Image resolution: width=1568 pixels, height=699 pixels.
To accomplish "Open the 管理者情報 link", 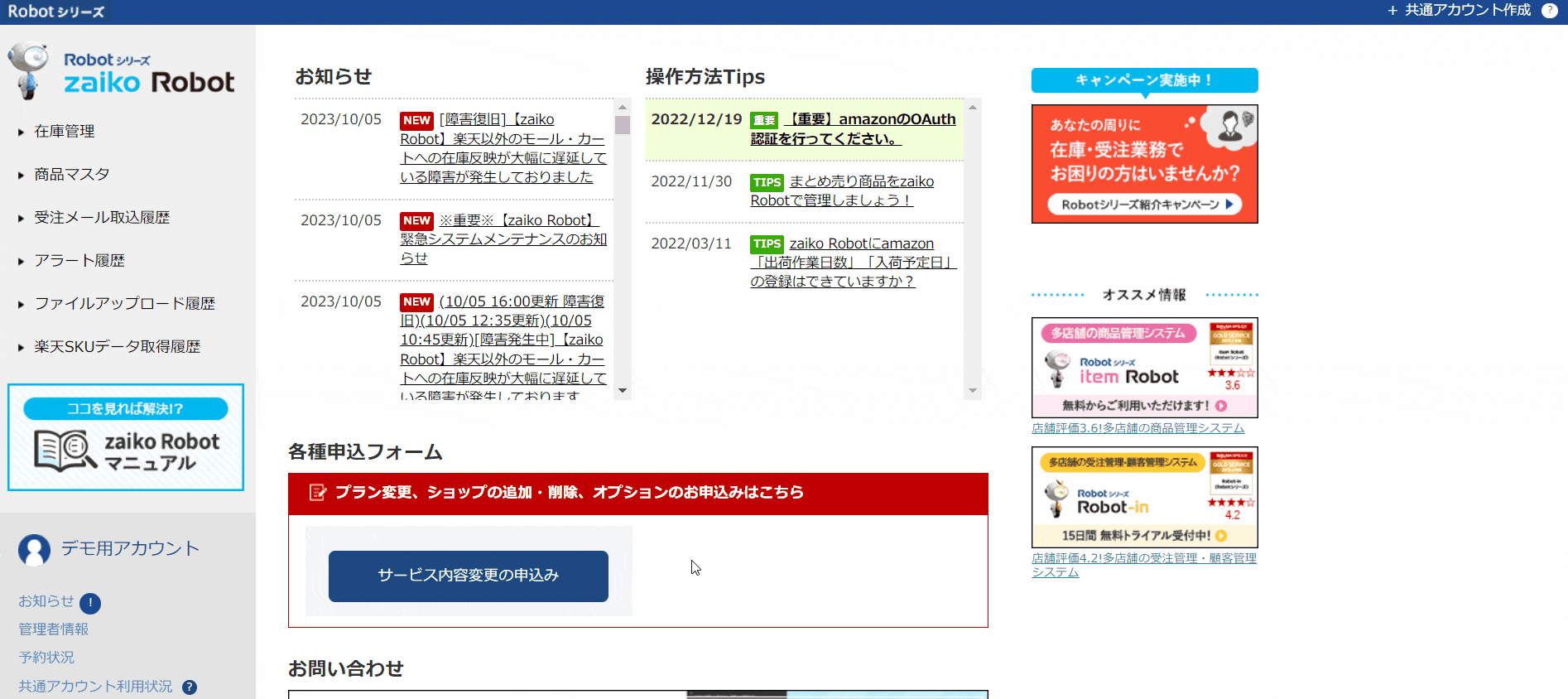I will 54,629.
